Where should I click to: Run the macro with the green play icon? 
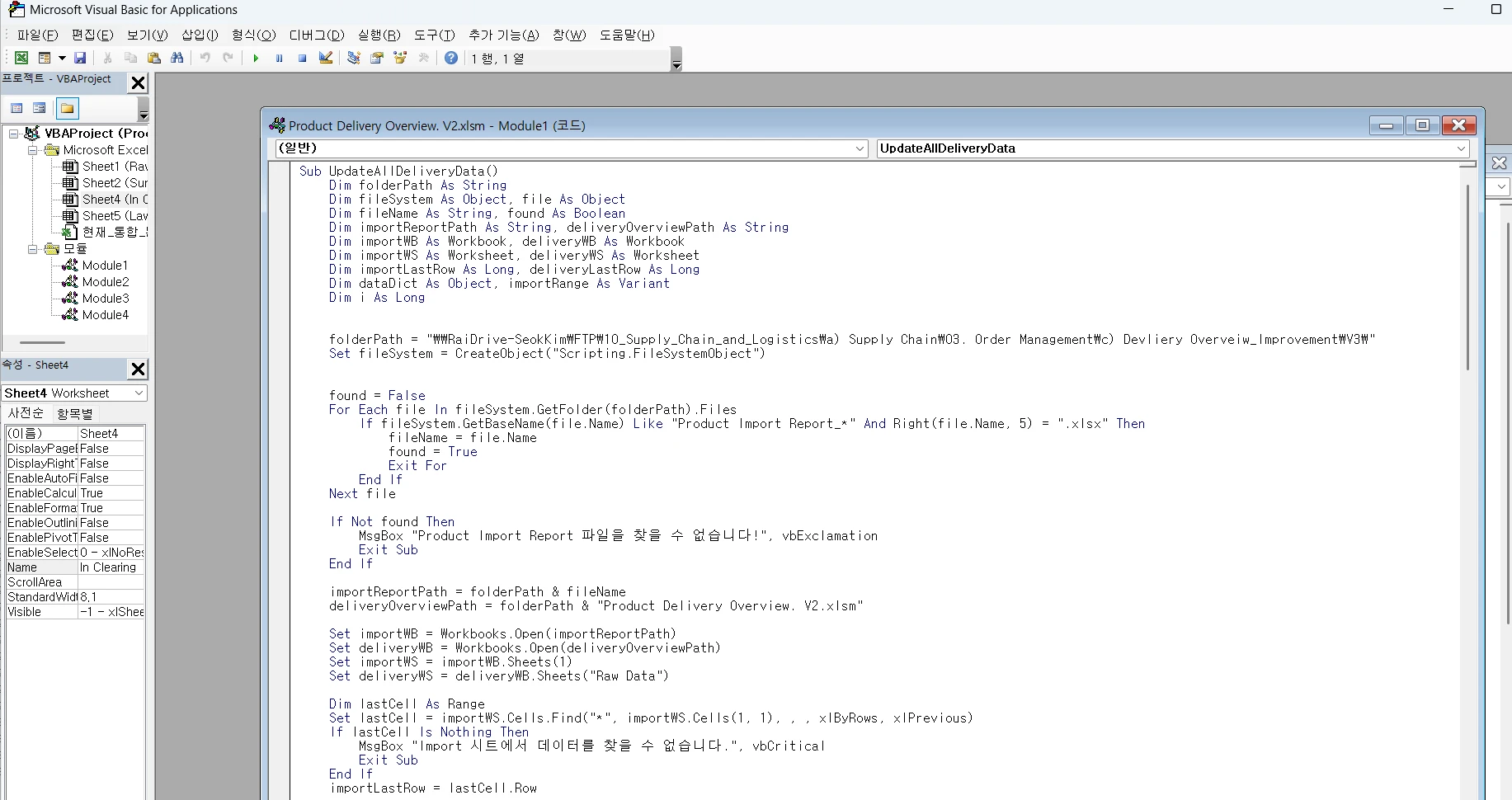pyautogui.click(x=256, y=58)
